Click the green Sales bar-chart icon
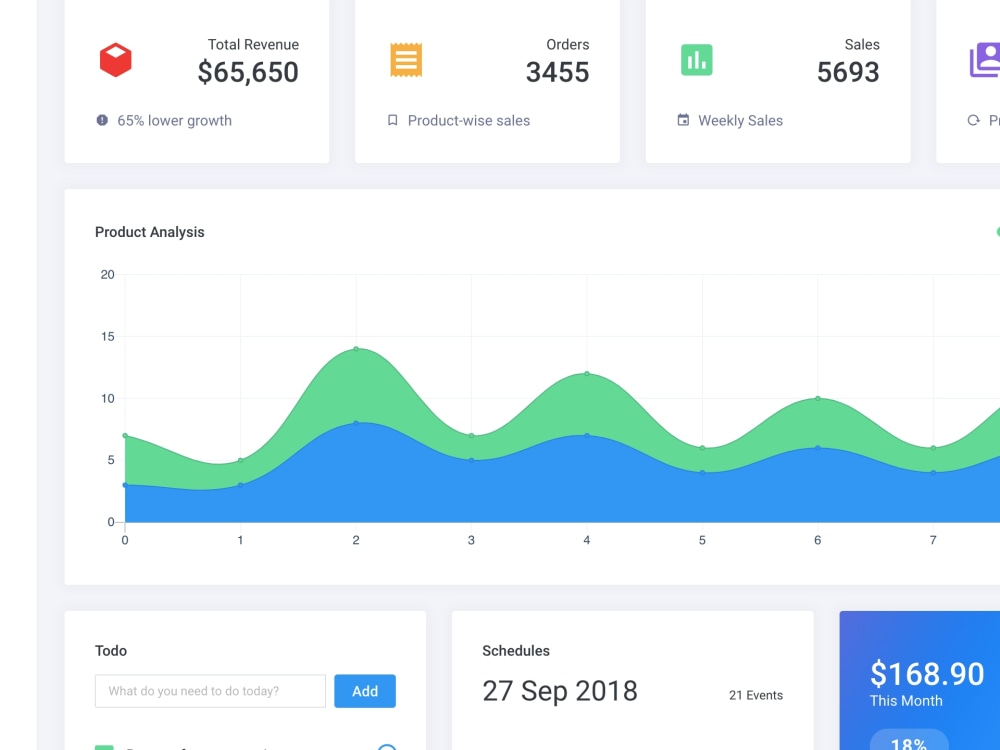The width and height of the screenshot is (1000, 750). click(696, 59)
